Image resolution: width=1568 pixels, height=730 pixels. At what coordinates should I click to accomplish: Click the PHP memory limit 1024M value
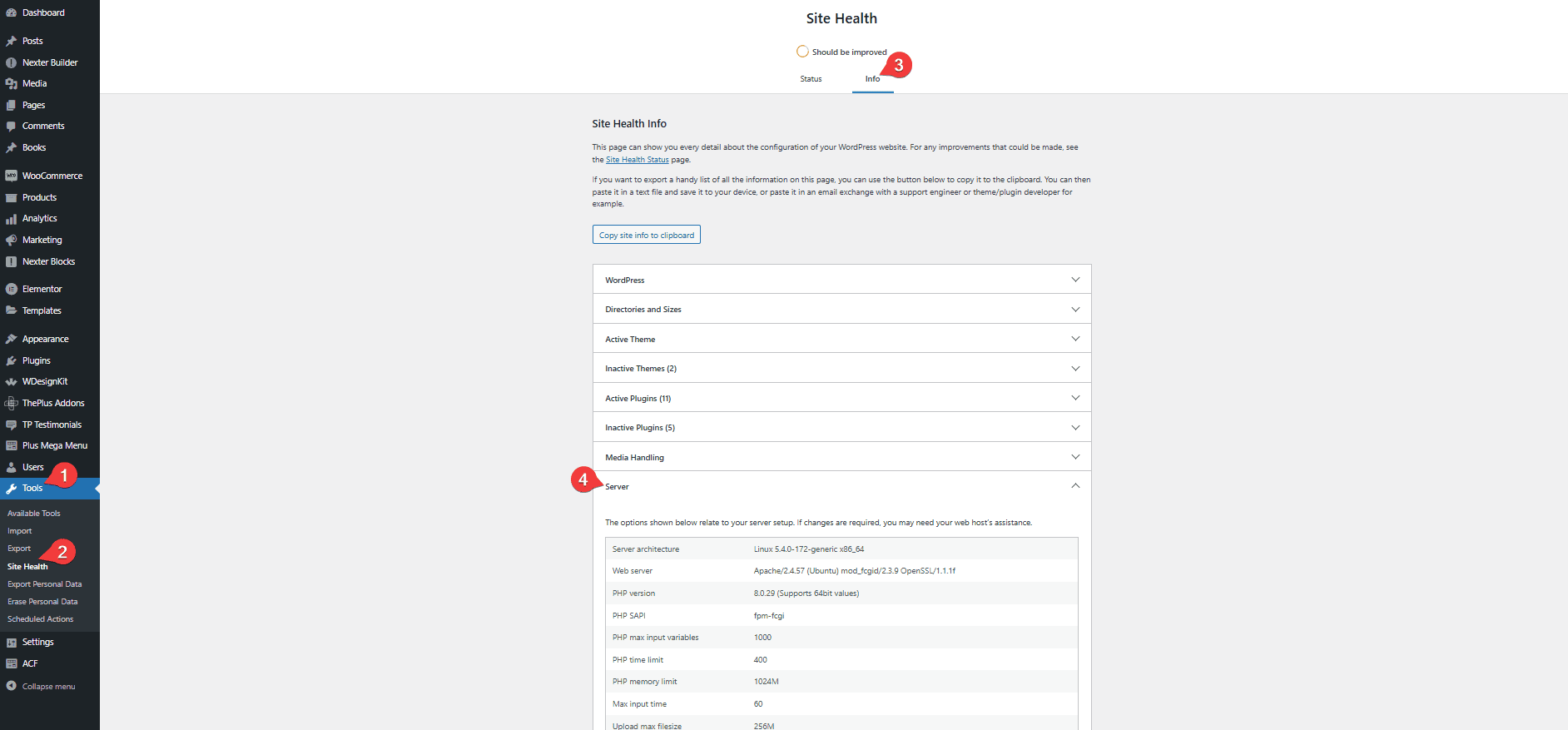coord(767,682)
